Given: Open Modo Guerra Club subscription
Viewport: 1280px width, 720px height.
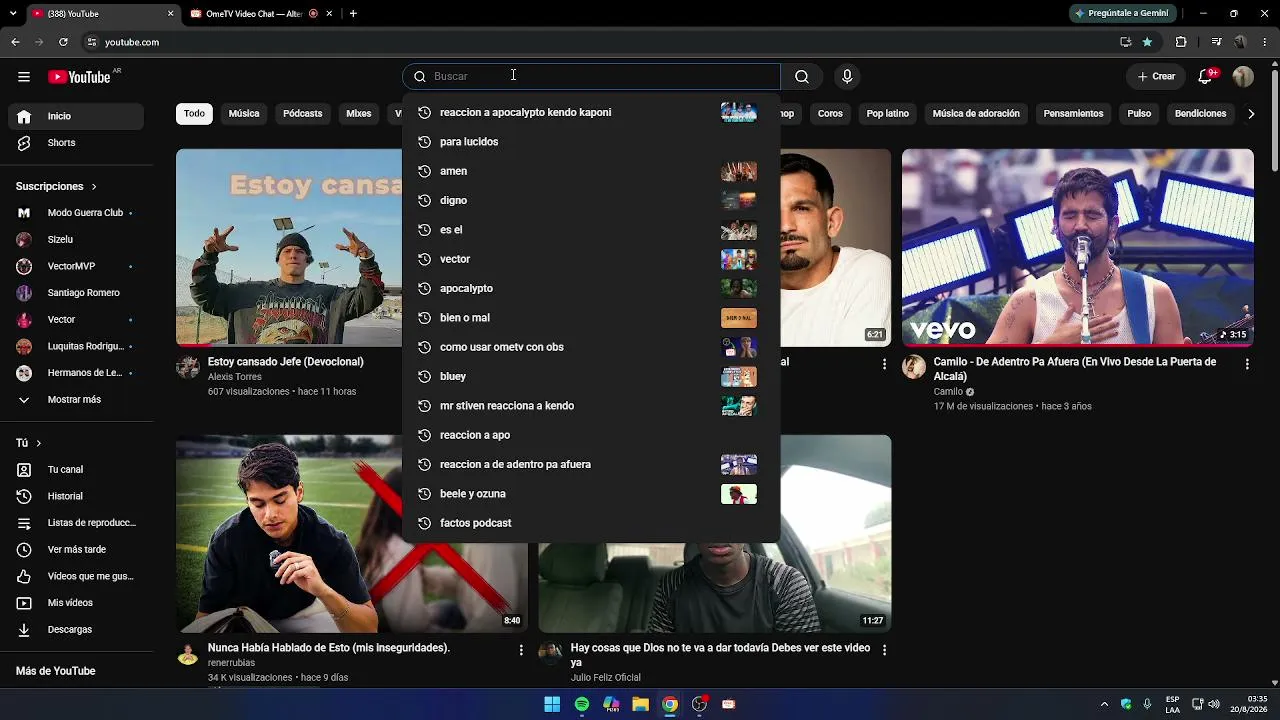Looking at the screenshot, I should (76, 213).
